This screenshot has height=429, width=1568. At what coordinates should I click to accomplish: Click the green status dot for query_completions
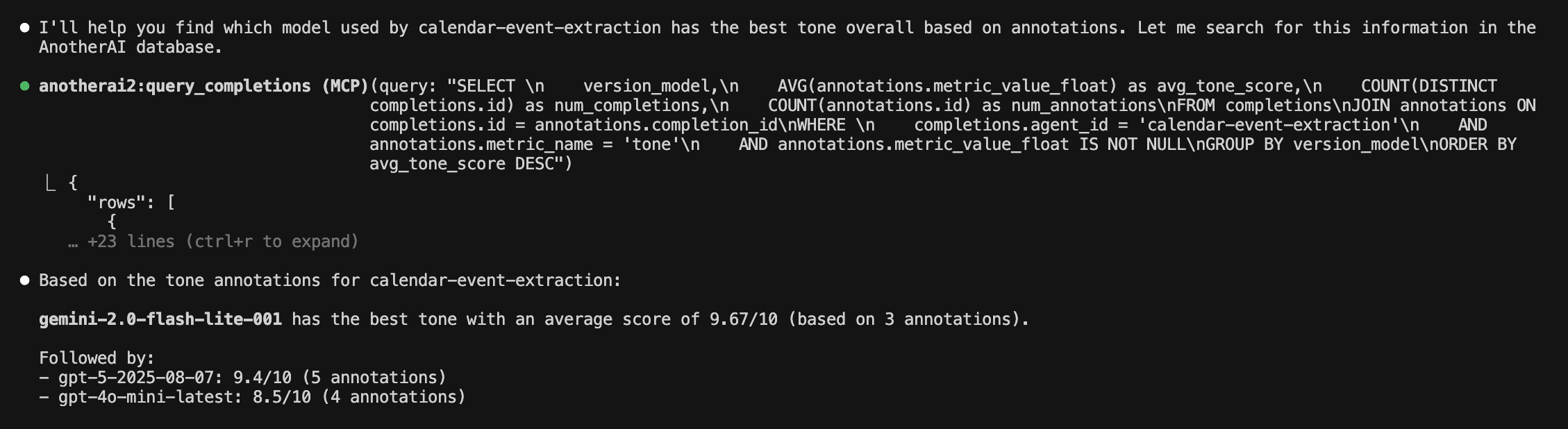coord(25,86)
